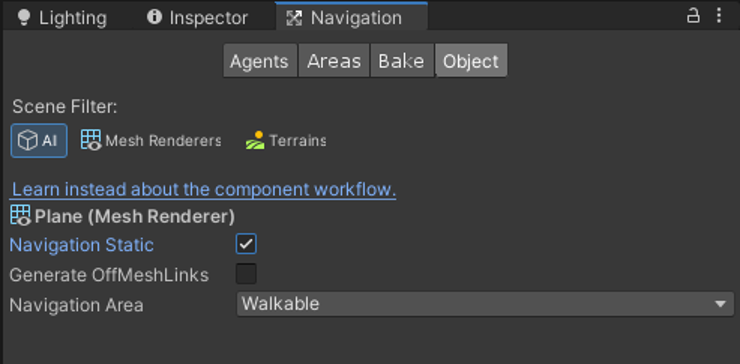
Task: Uncheck the Navigation Static checkbox
Action: coord(246,244)
